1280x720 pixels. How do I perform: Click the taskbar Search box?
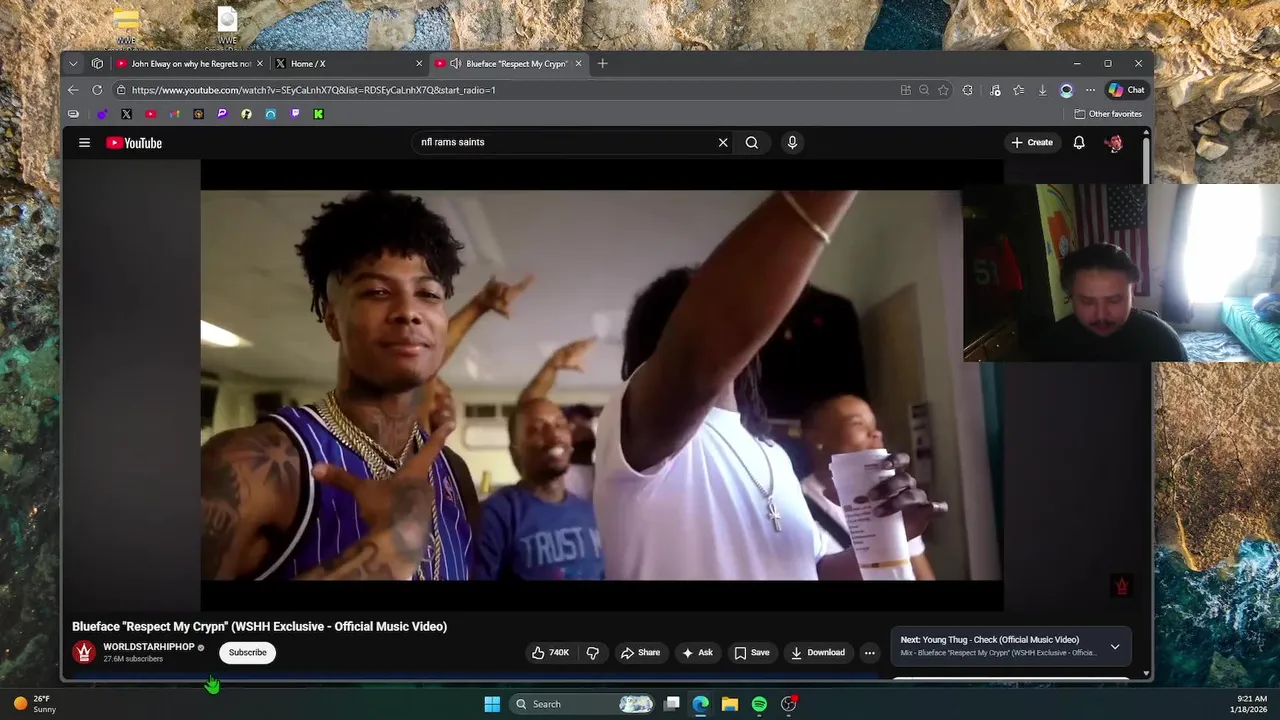tap(583, 704)
